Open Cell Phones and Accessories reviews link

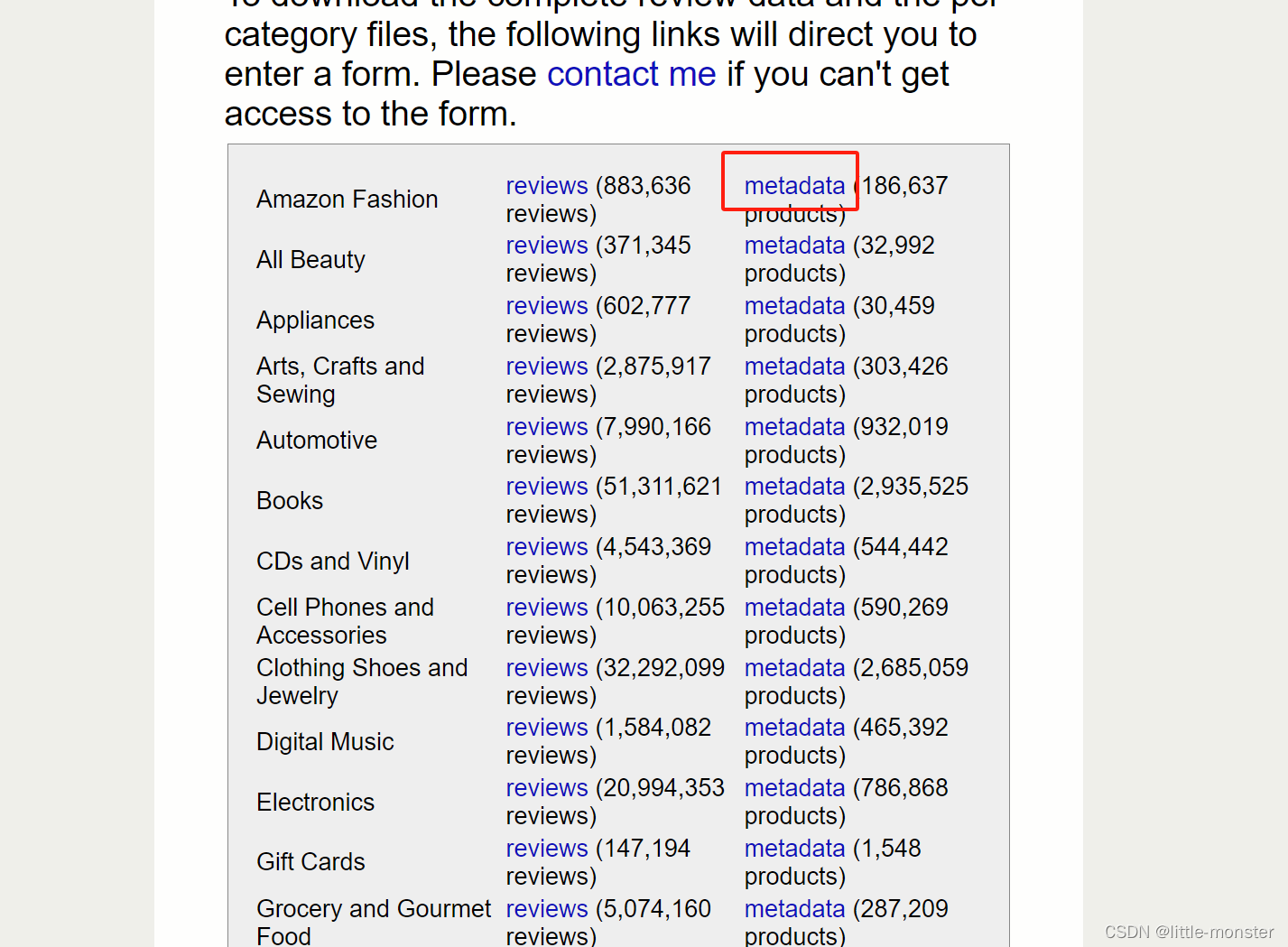click(547, 608)
